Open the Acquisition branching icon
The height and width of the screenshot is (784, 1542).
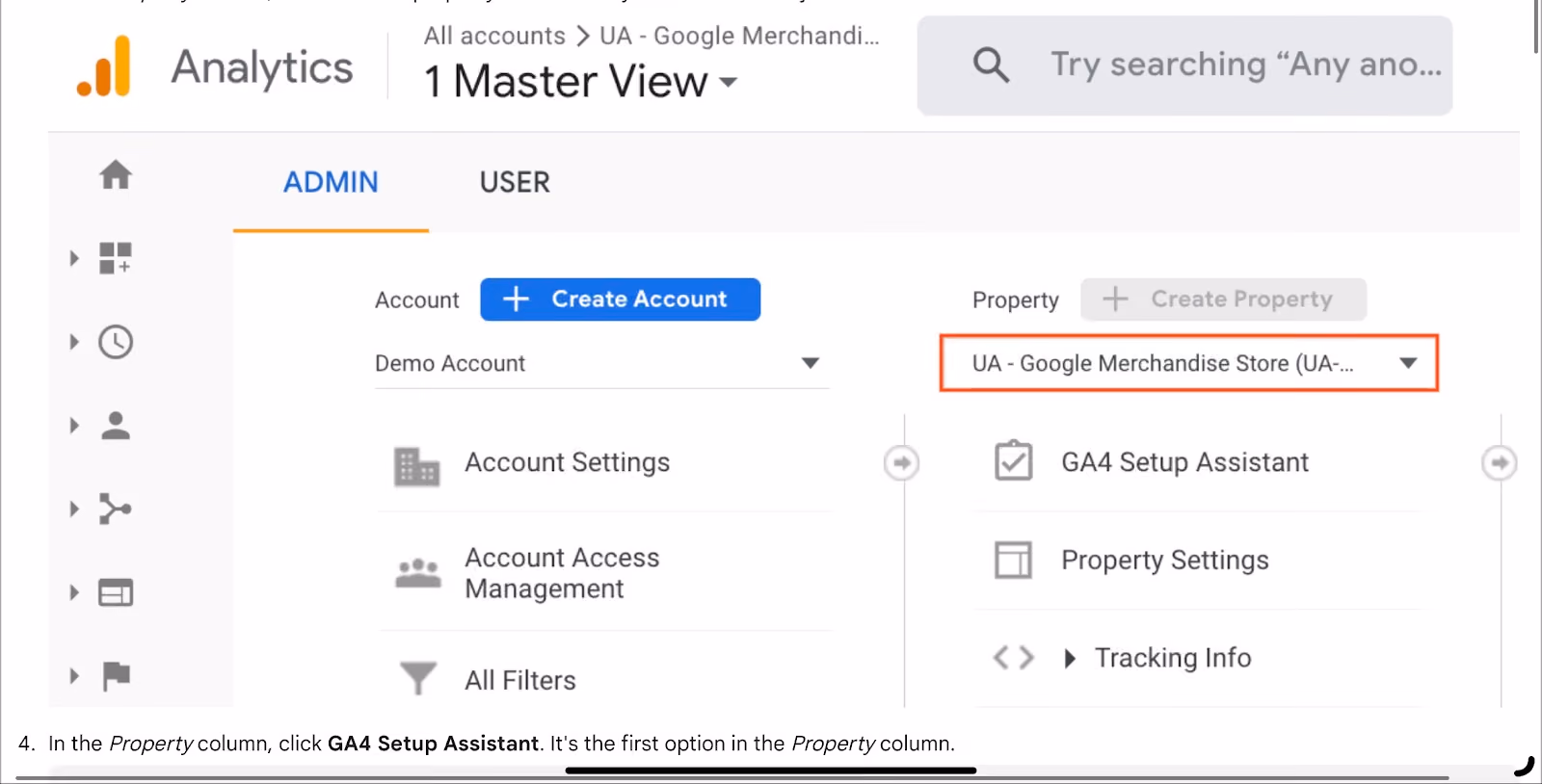[116, 509]
